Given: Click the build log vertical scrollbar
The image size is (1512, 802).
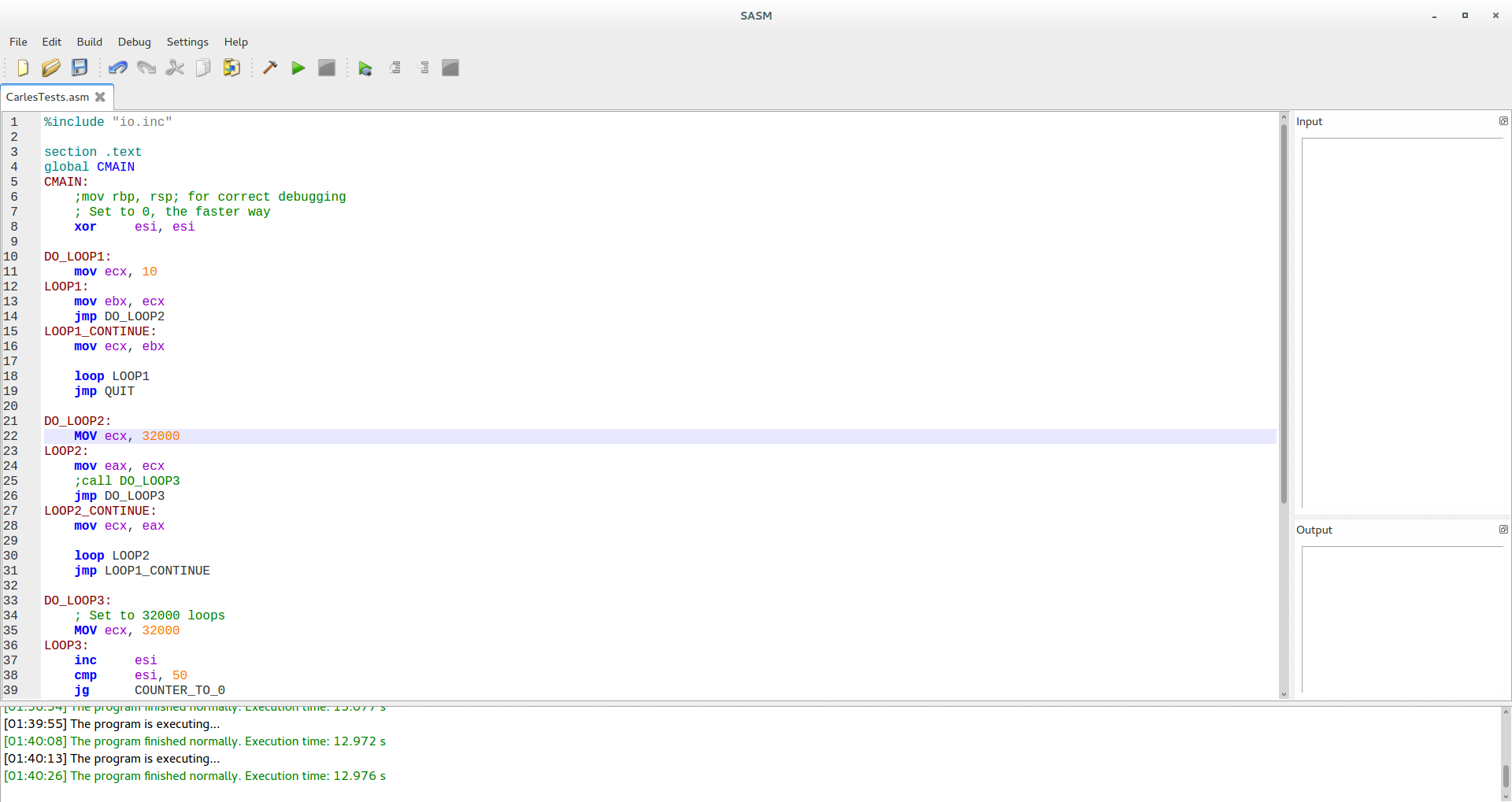Looking at the screenshot, I should [x=1506, y=777].
